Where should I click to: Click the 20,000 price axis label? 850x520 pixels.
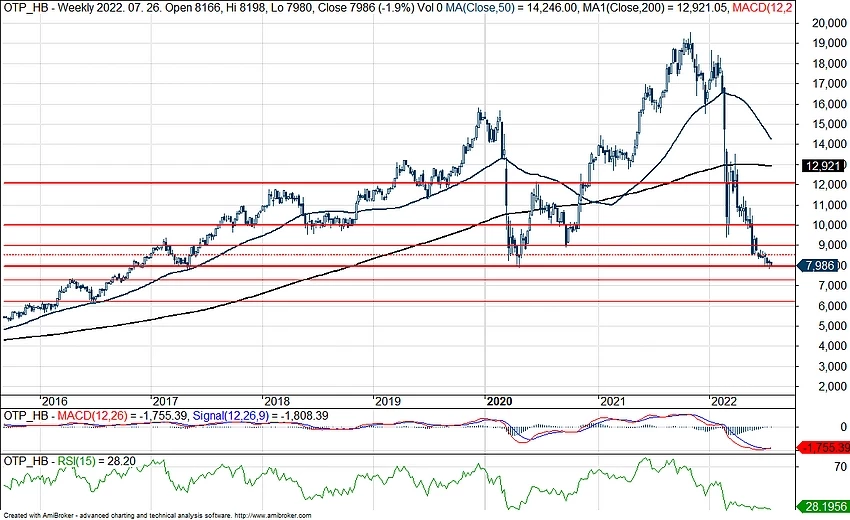point(824,22)
